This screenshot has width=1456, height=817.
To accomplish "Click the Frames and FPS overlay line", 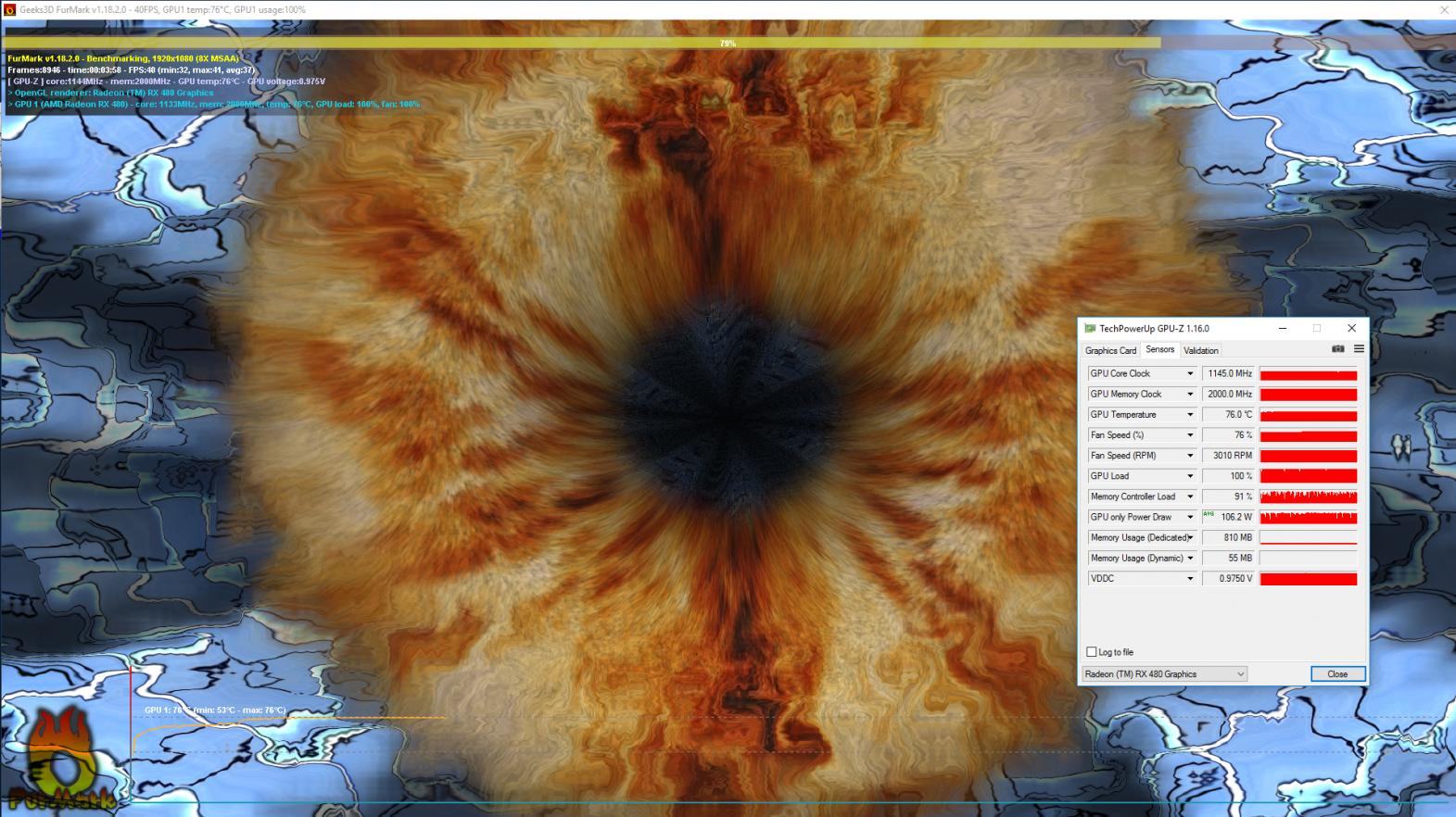I will pyautogui.click(x=131, y=69).
